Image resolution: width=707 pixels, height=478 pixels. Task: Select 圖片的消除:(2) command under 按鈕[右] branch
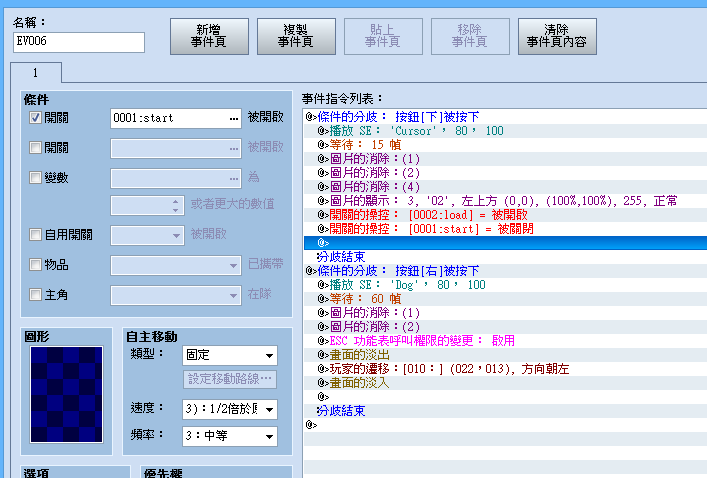tap(505, 326)
